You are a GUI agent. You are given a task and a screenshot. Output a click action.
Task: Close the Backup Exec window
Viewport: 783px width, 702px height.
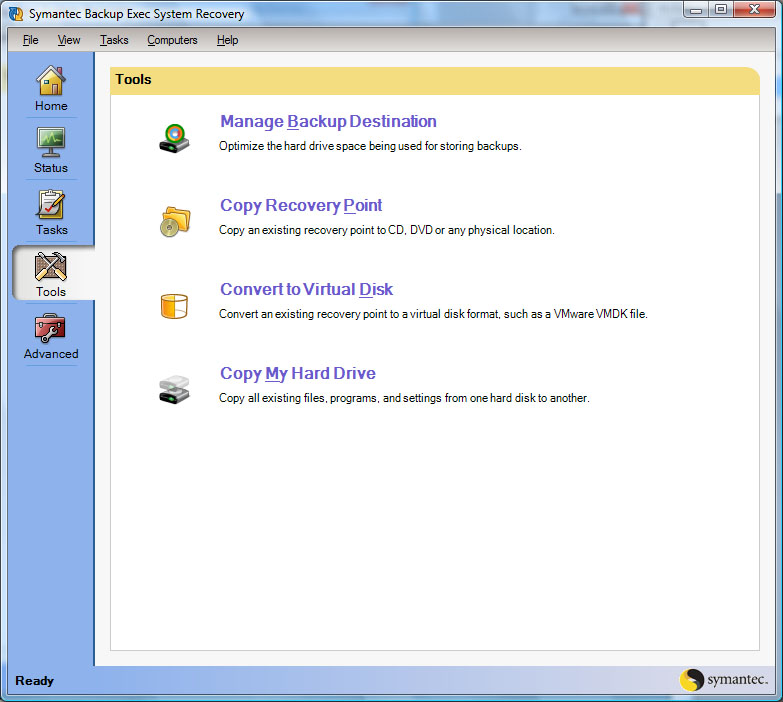[754, 9]
